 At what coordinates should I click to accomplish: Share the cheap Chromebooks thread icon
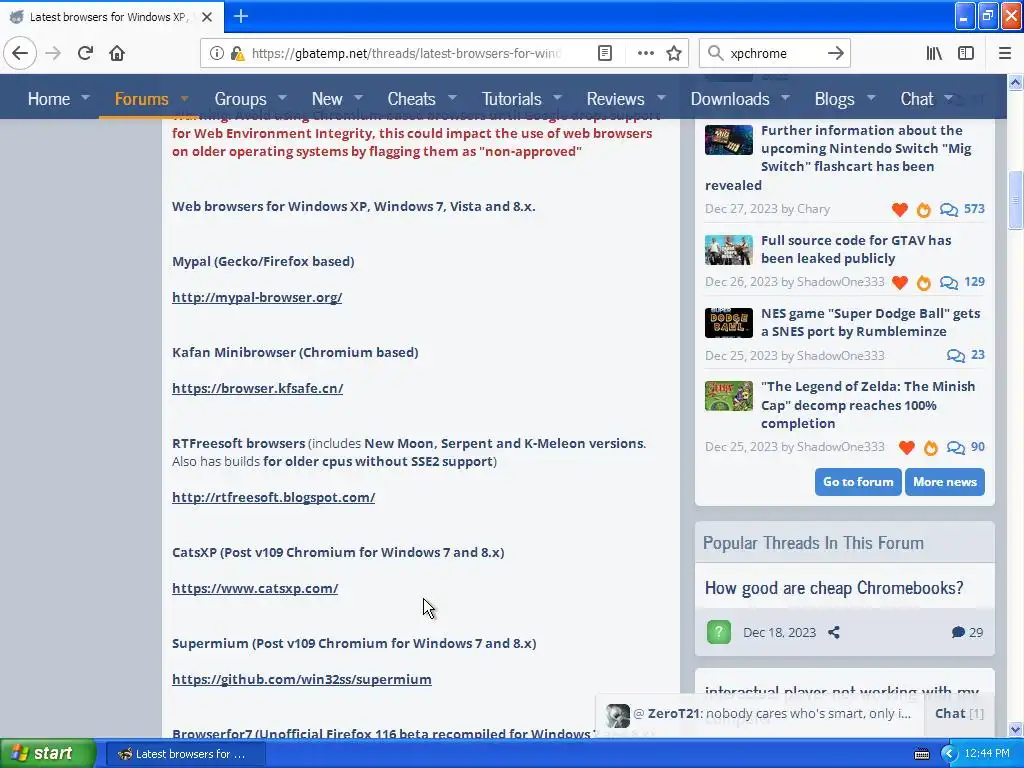pos(834,632)
